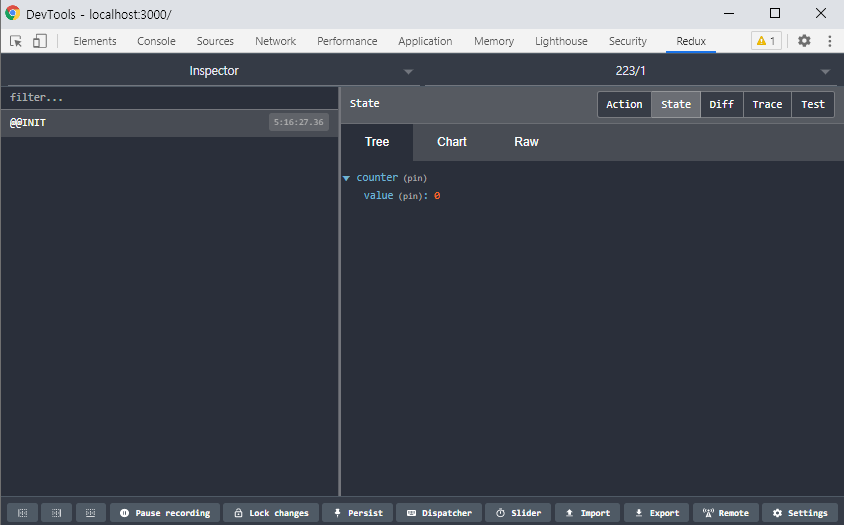The image size is (844, 525).
Task: Maximize the DevTools window
Action: coord(775,13)
